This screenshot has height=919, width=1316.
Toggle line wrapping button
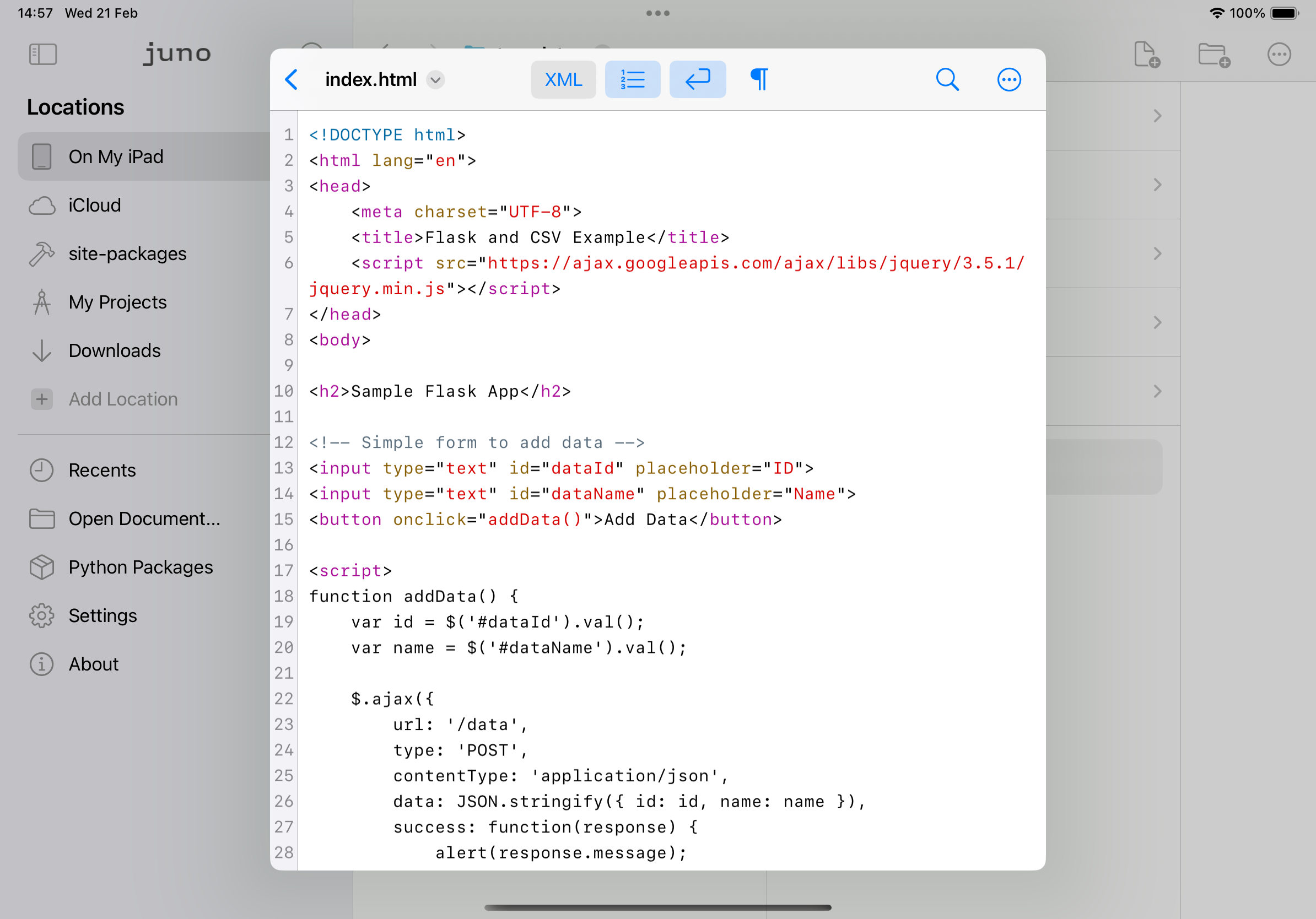pos(697,80)
